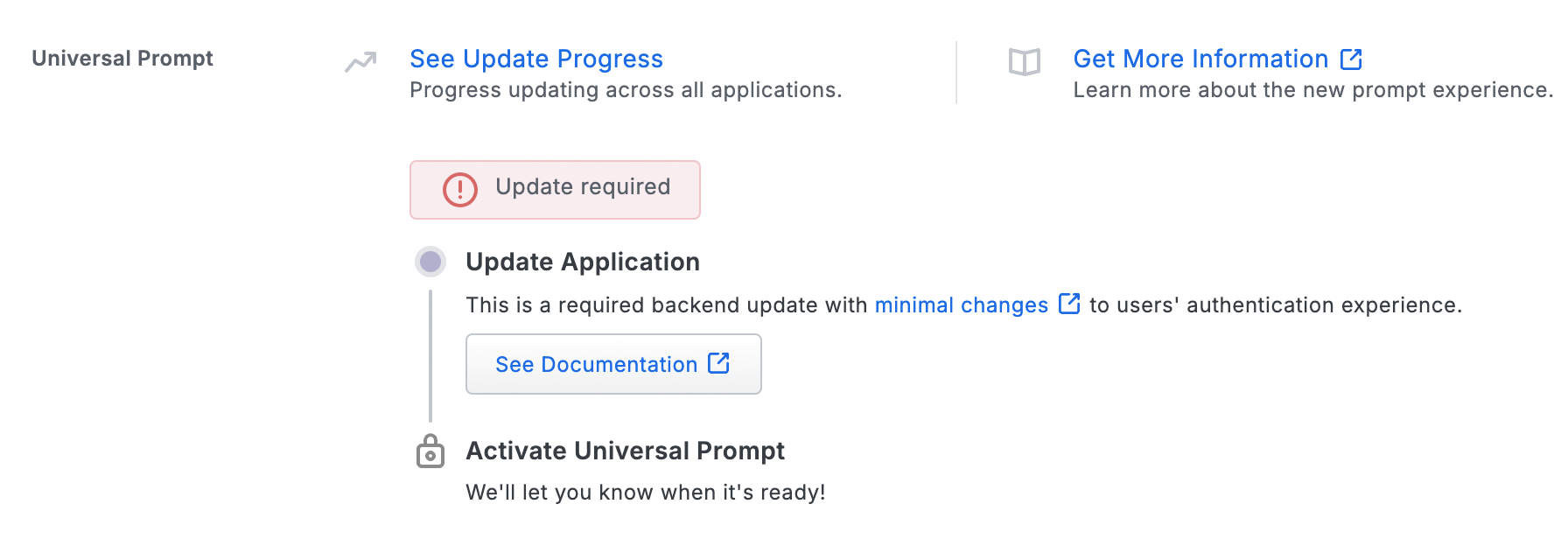Click the lock icon beside Activate Universal Prompt
The image size is (1568, 546).
click(x=430, y=451)
